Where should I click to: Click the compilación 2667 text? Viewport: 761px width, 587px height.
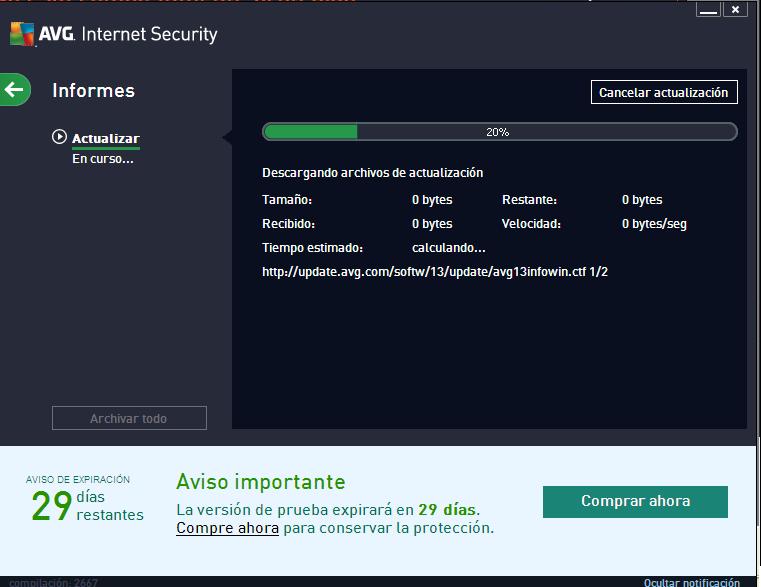pyautogui.click(x=53, y=582)
